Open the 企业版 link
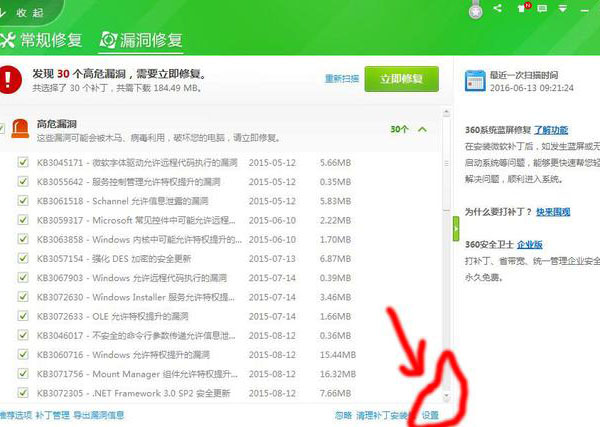Viewport: 600px width, 427px height. point(530,244)
